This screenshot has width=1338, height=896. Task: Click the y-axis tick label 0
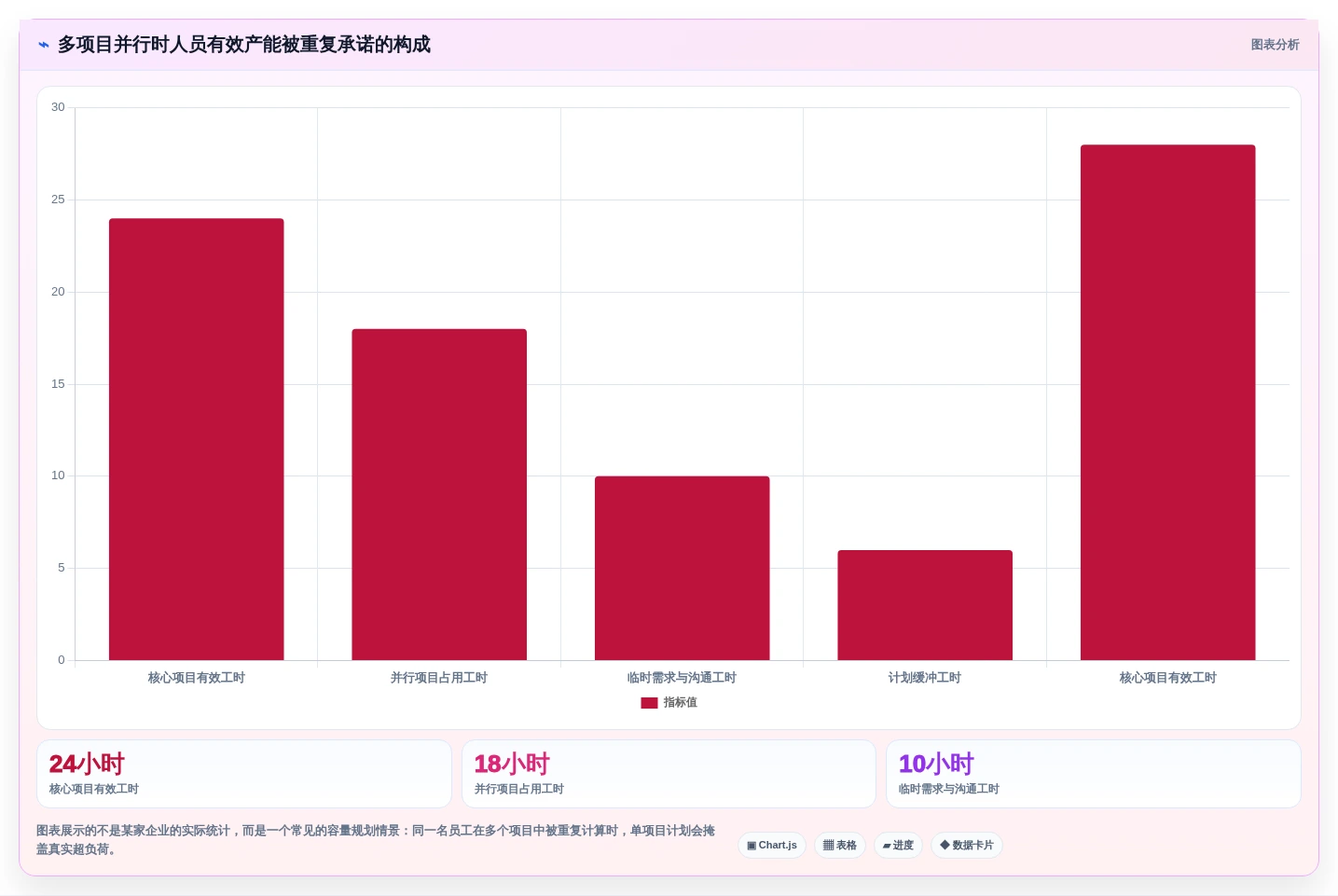click(62, 660)
